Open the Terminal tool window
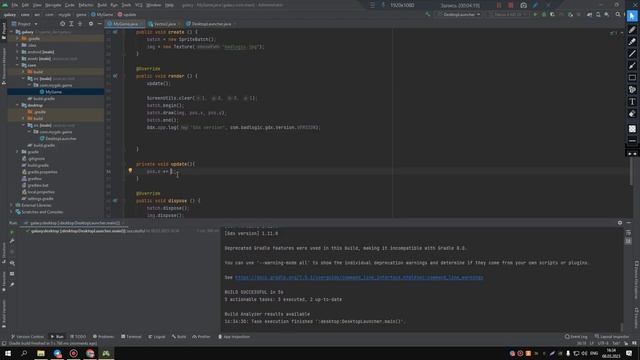This screenshot has height=360, width=640. [x=131, y=337]
